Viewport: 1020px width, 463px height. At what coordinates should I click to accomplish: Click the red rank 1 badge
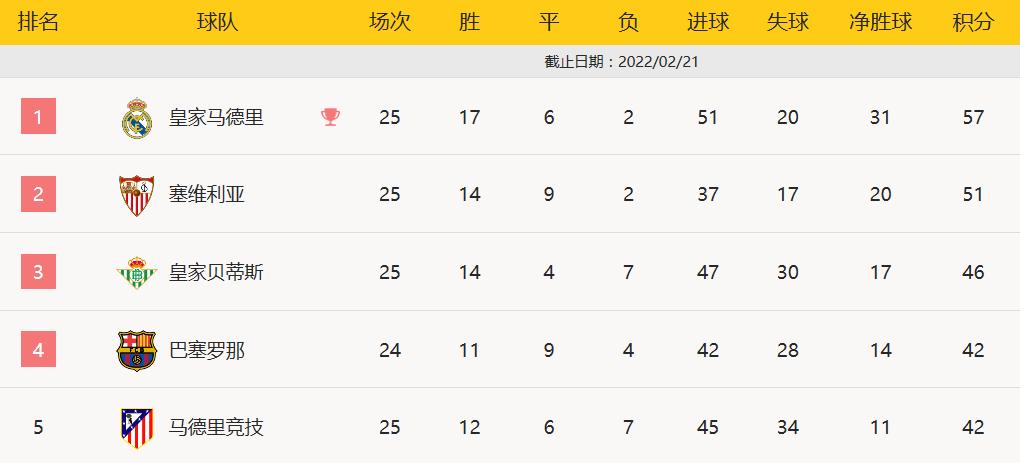[x=38, y=117]
